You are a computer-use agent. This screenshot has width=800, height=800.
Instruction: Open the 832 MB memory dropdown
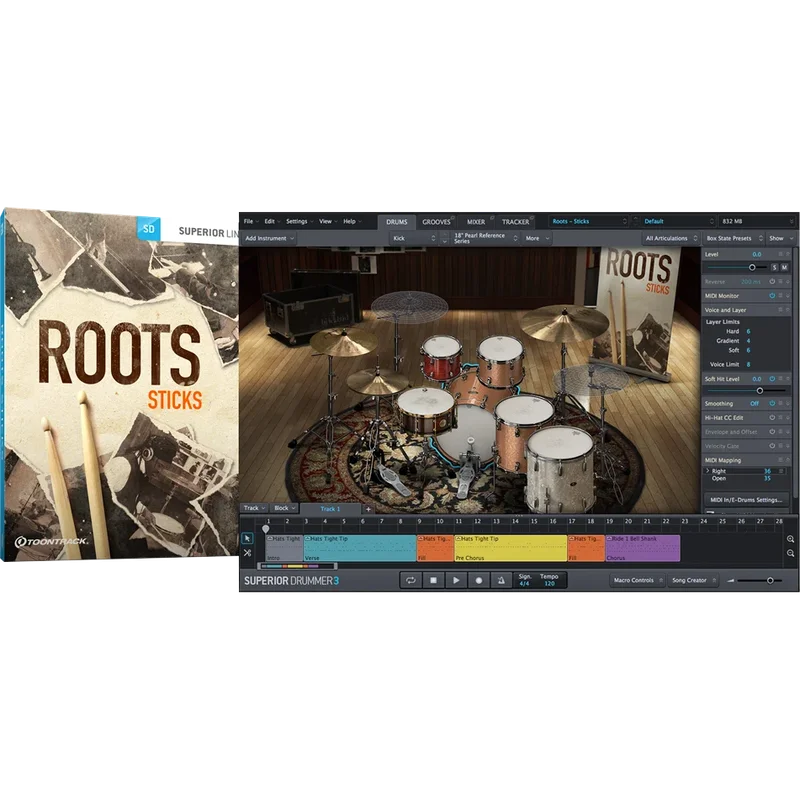tap(757, 221)
